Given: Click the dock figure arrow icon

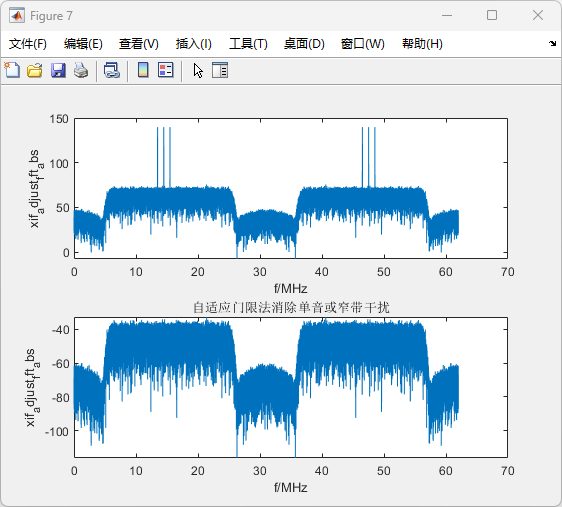Looking at the screenshot, I should tap(552, 44).
